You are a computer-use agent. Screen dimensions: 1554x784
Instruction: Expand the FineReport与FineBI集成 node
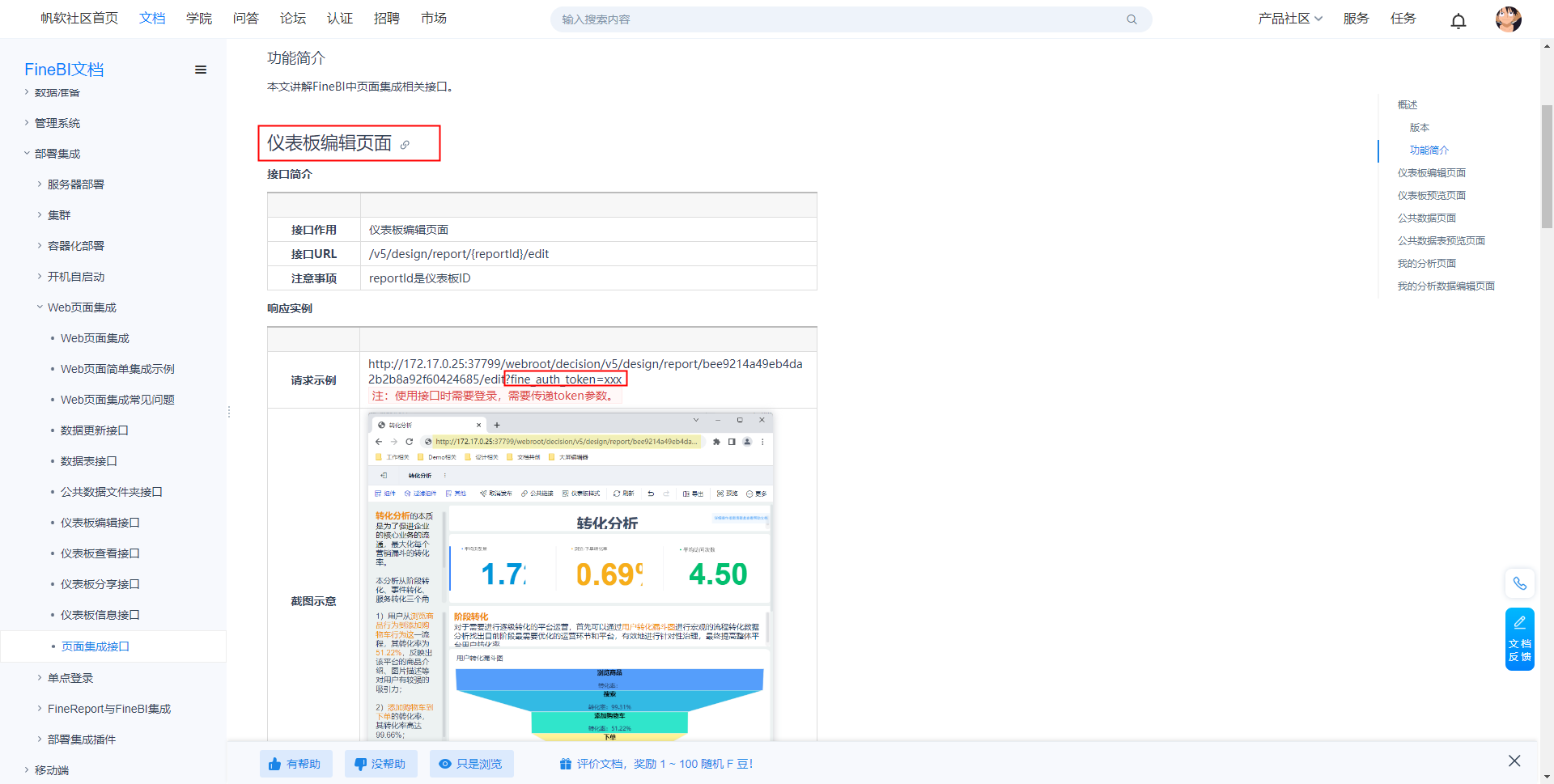pyautogui.click(x=40, y=709)
